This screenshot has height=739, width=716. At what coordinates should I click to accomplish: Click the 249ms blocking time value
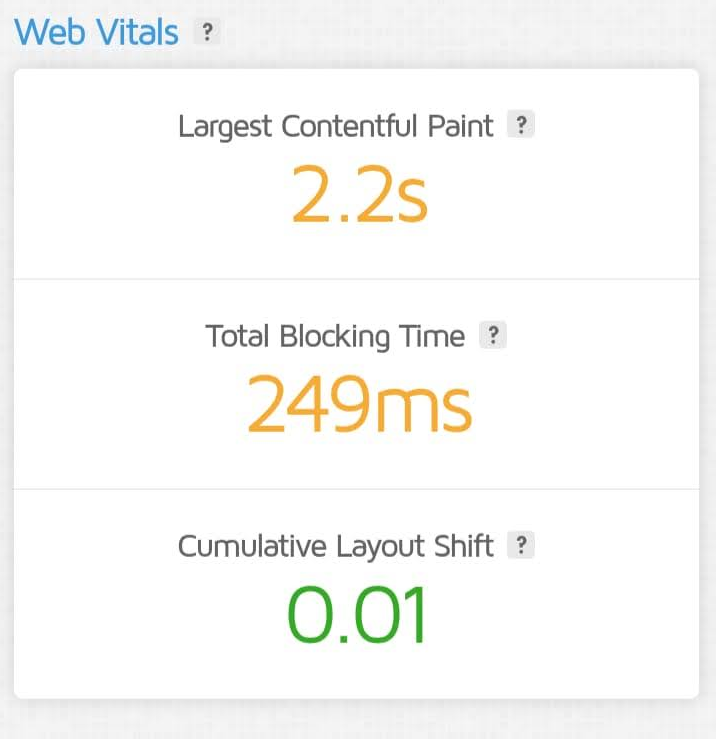point(359,404)
